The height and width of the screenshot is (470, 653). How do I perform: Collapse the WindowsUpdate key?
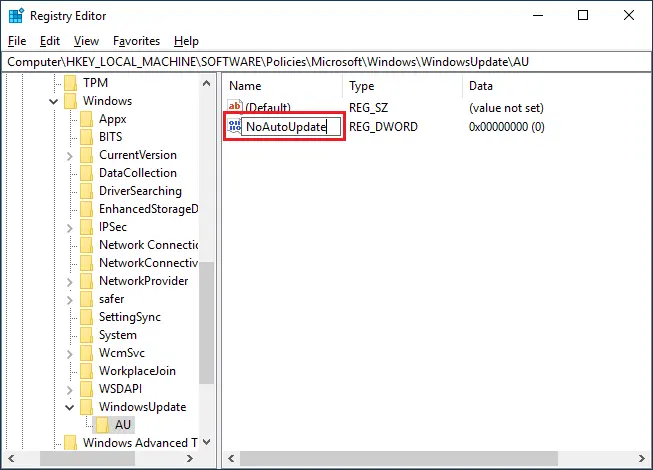pyautogui.click(x=70, y=407)
